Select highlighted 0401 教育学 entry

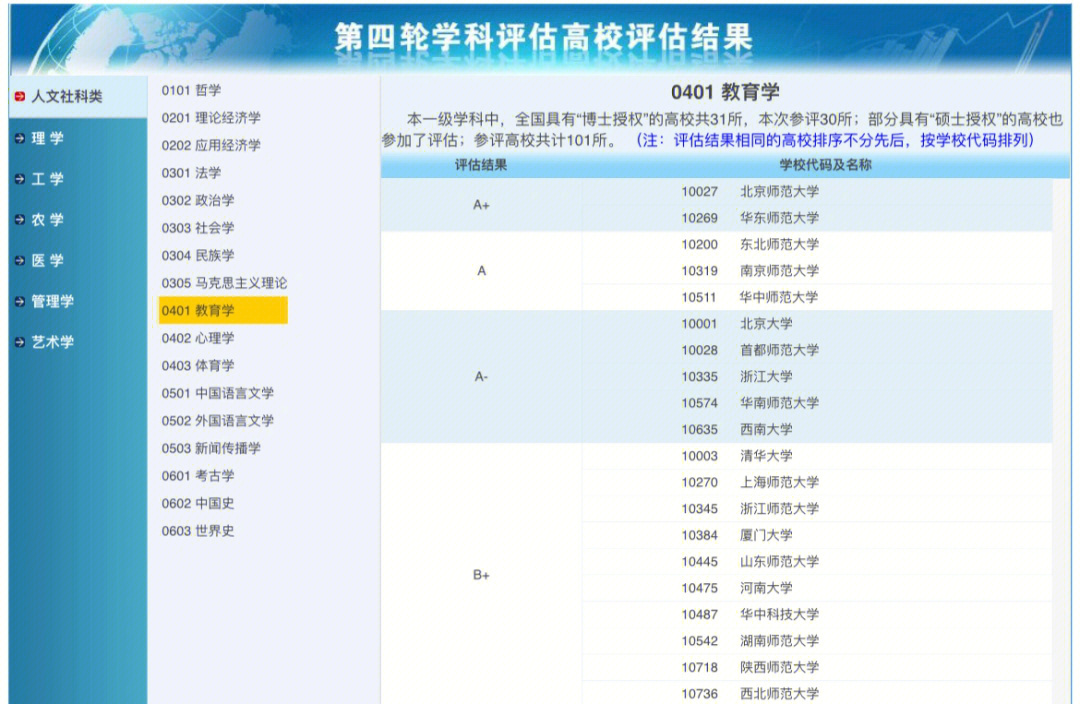pos(223,311)
